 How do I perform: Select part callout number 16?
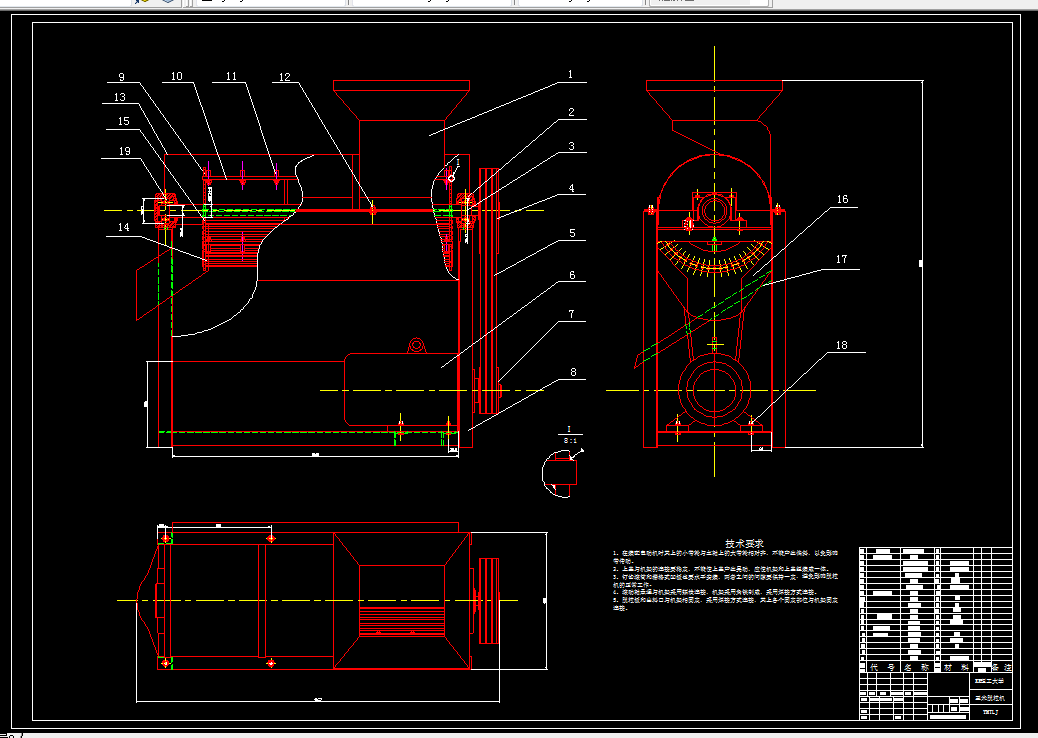tap(842, 199)
